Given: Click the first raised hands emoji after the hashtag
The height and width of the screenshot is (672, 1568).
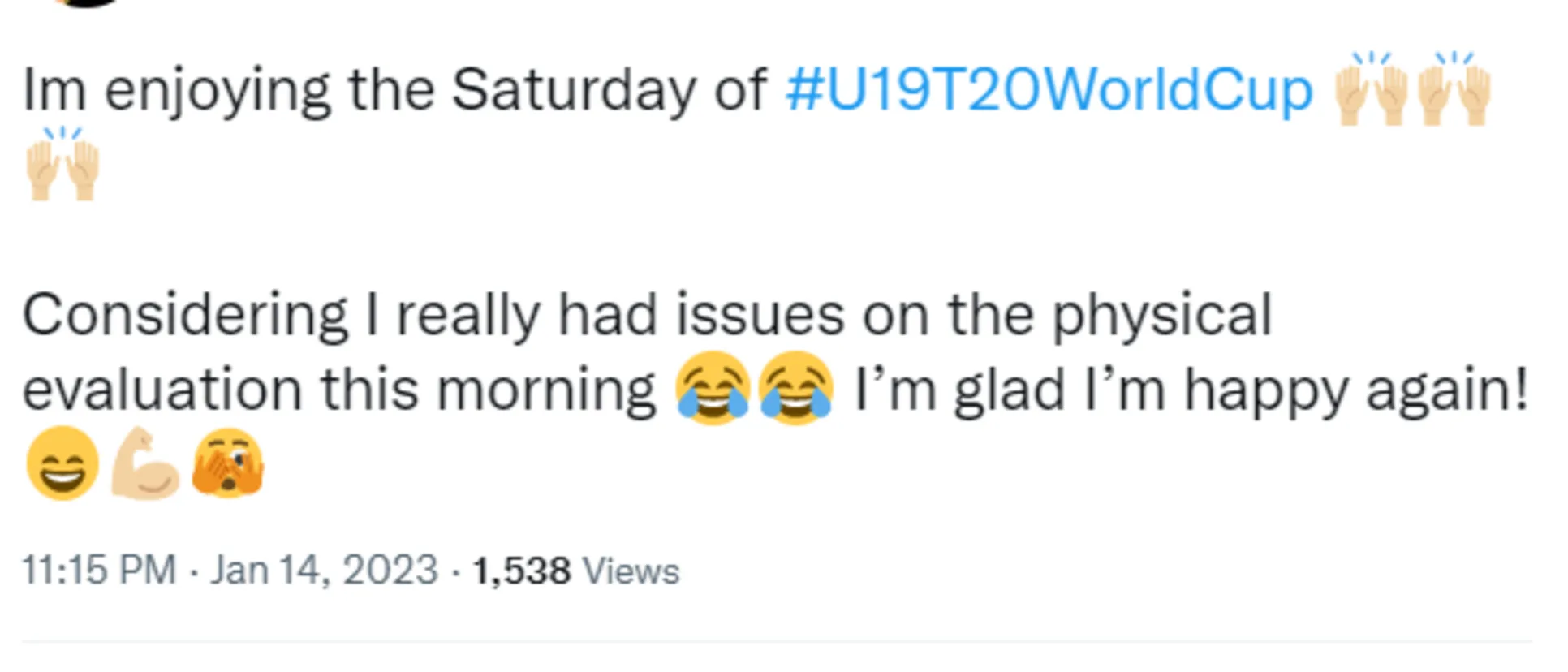Looking at the screenshot, I should (x=1371, y=89).
